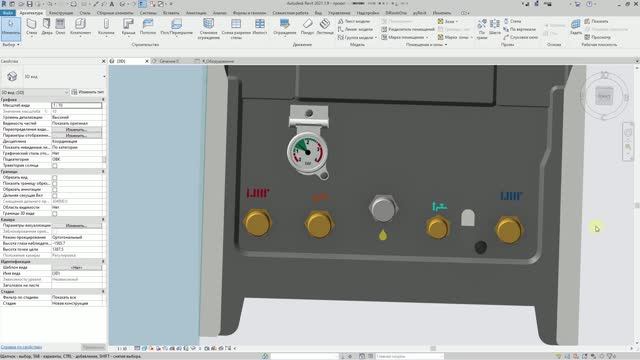
Task: Select the Door (Дверь) tool
Action: click(47, 27)
